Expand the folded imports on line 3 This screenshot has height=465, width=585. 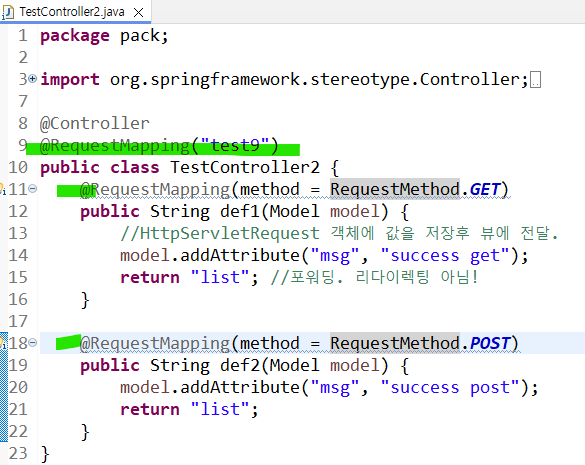(x=33, y=79)
